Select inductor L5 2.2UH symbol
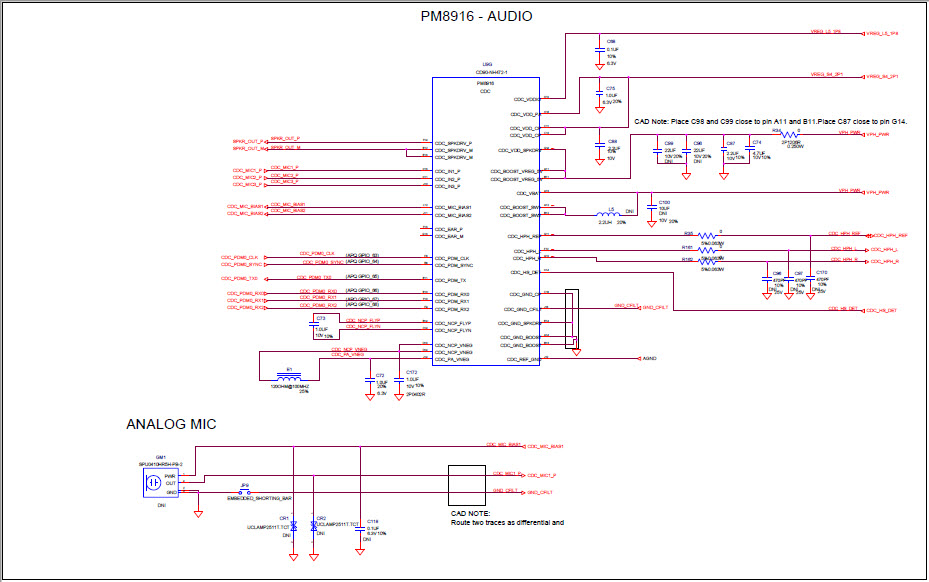Viewport: 929px width, 582px height. click(610, 212)
